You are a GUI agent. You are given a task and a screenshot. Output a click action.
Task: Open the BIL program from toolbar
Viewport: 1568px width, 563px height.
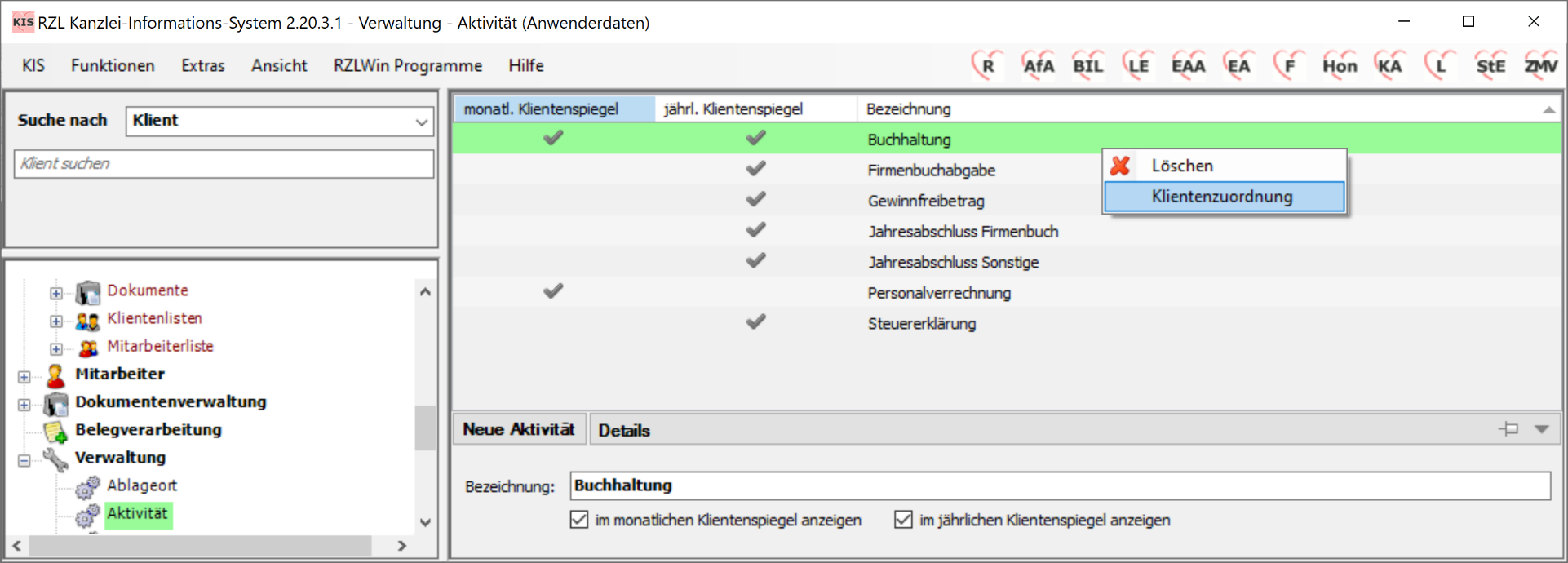tap(1087, 65)
